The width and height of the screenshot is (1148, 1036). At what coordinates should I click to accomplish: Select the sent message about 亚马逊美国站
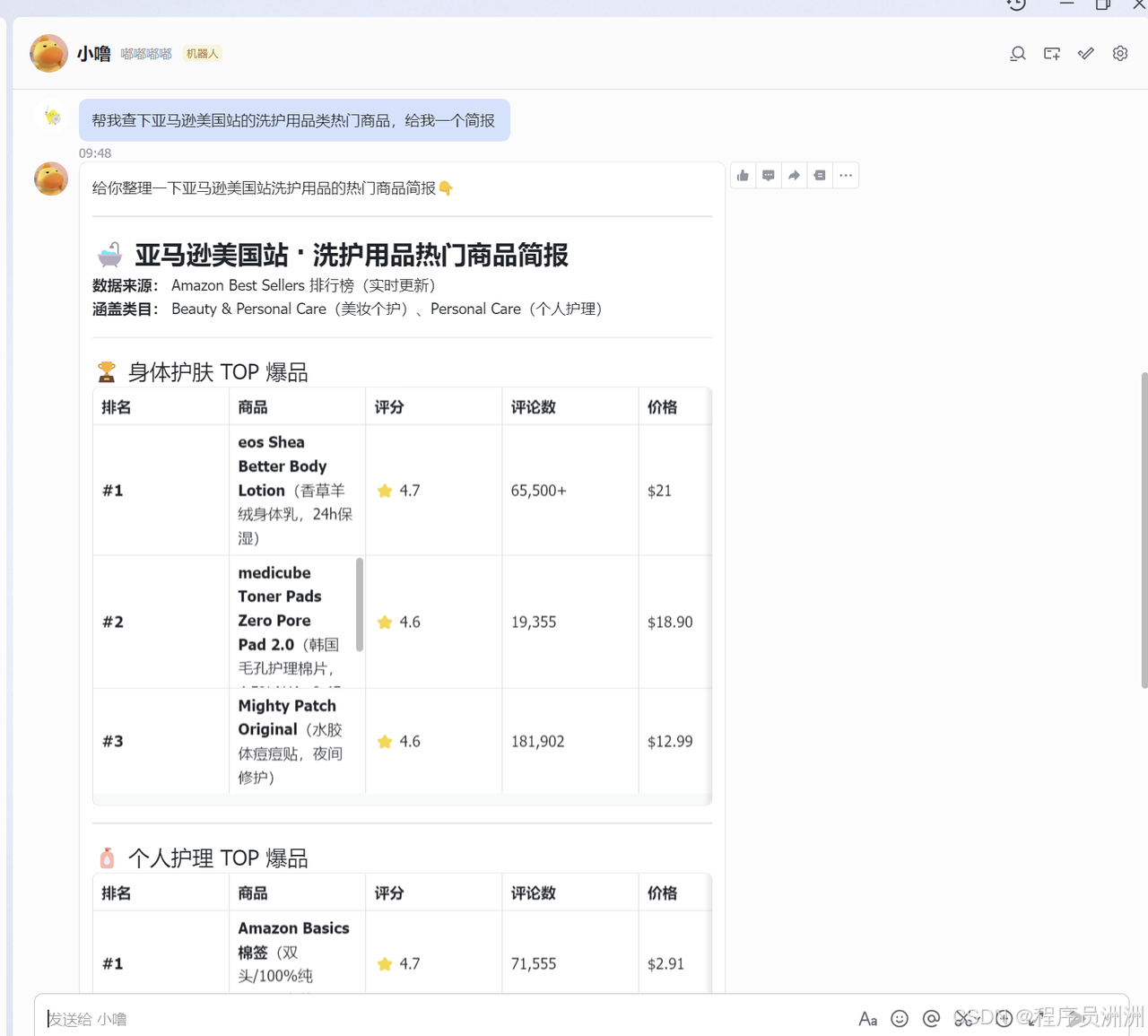tap(294, 120)
